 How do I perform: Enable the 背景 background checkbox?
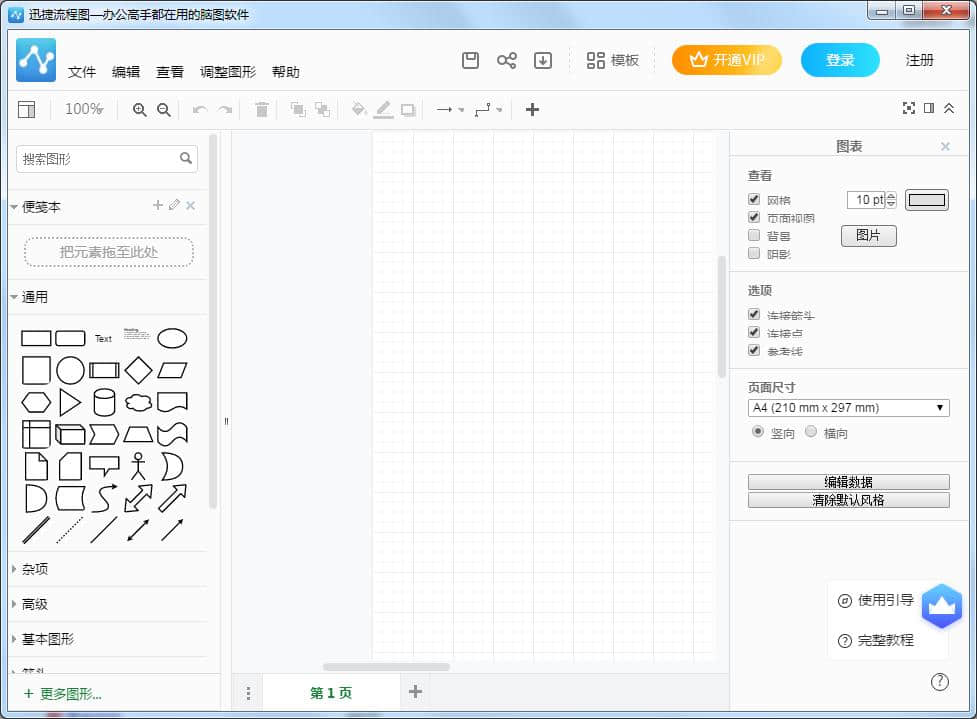(755, 236)
